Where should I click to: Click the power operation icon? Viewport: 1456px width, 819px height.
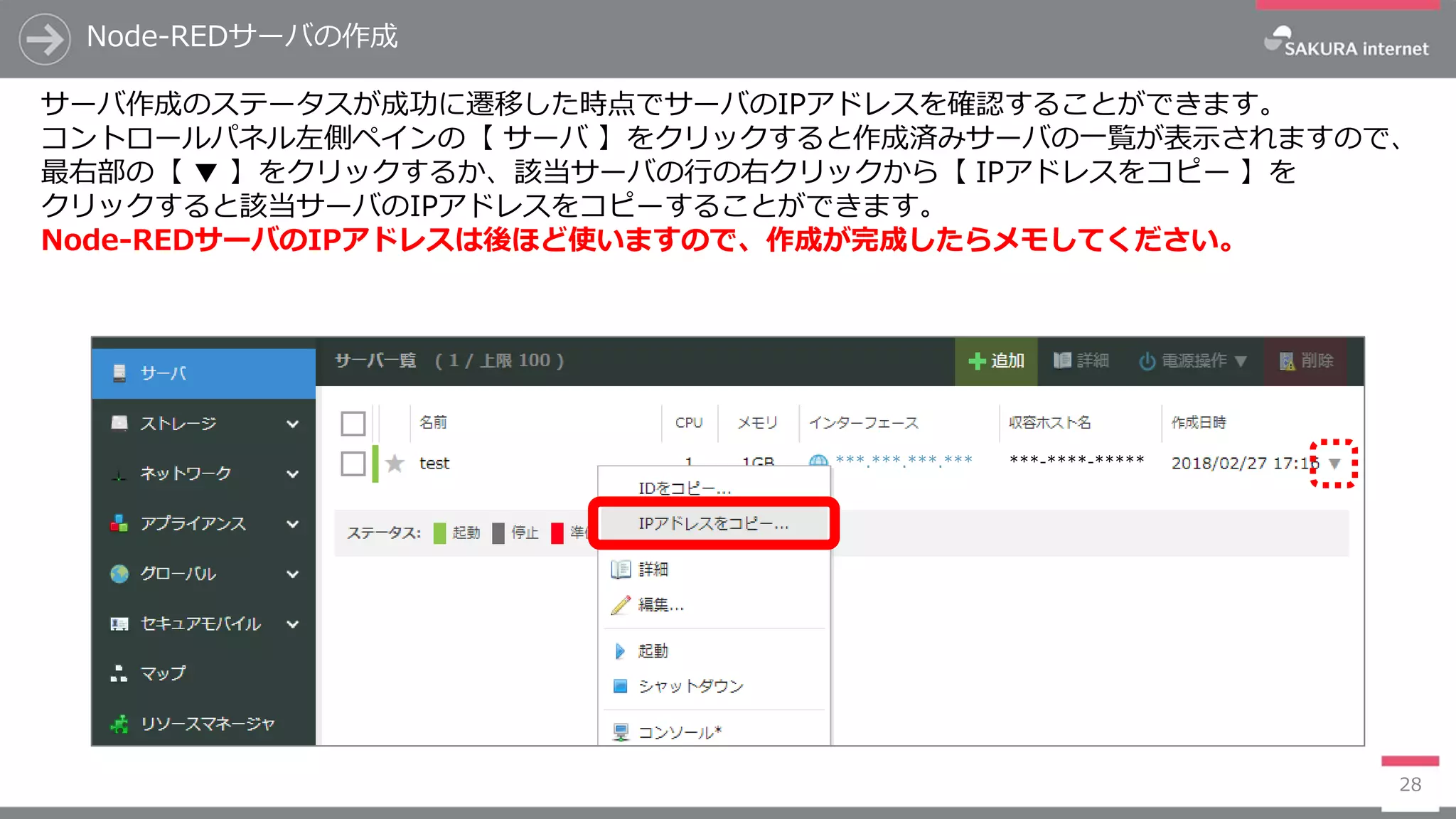click(x=1147, y=361)
